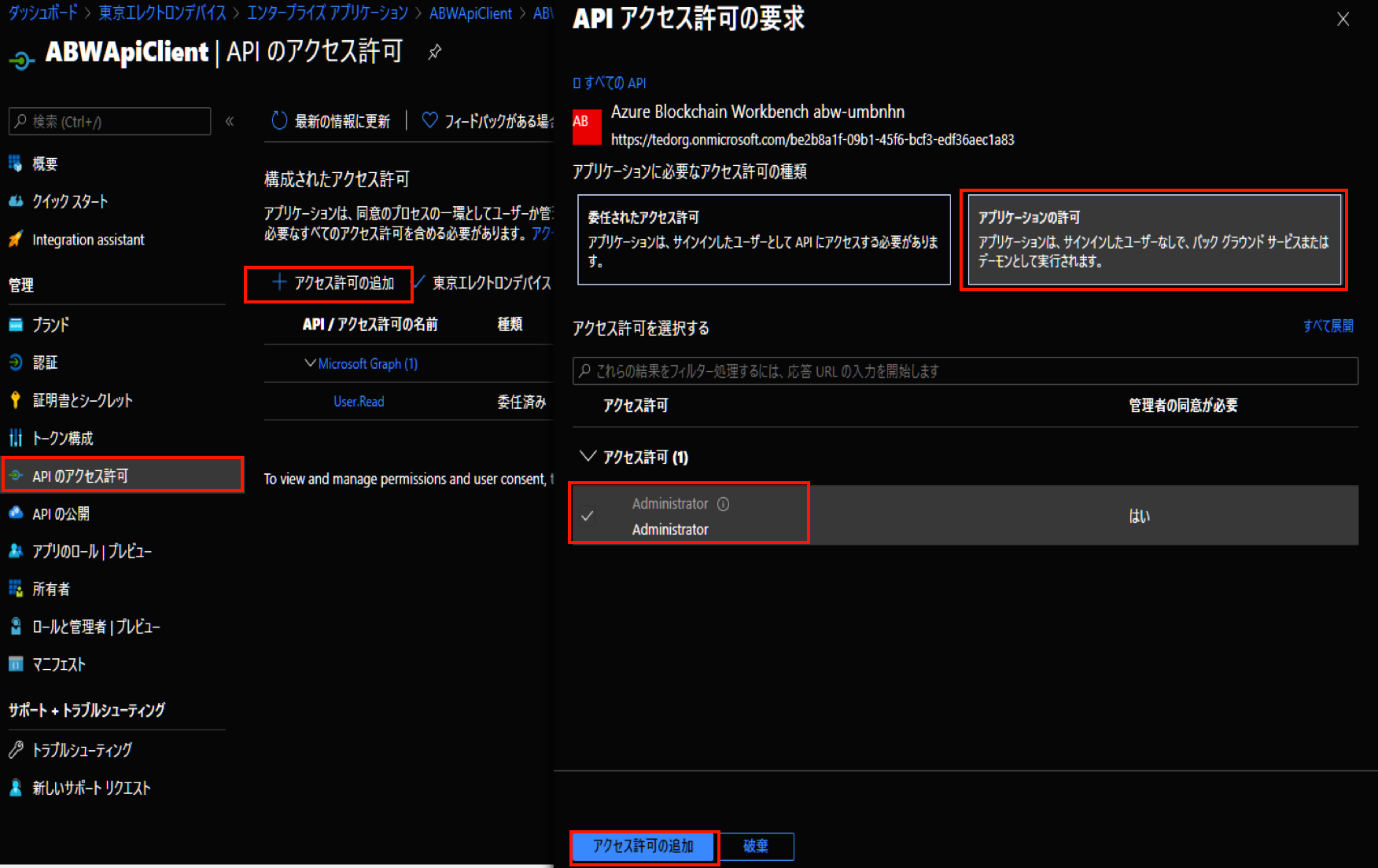Open 概要 in the left menu

click(45, 164)
